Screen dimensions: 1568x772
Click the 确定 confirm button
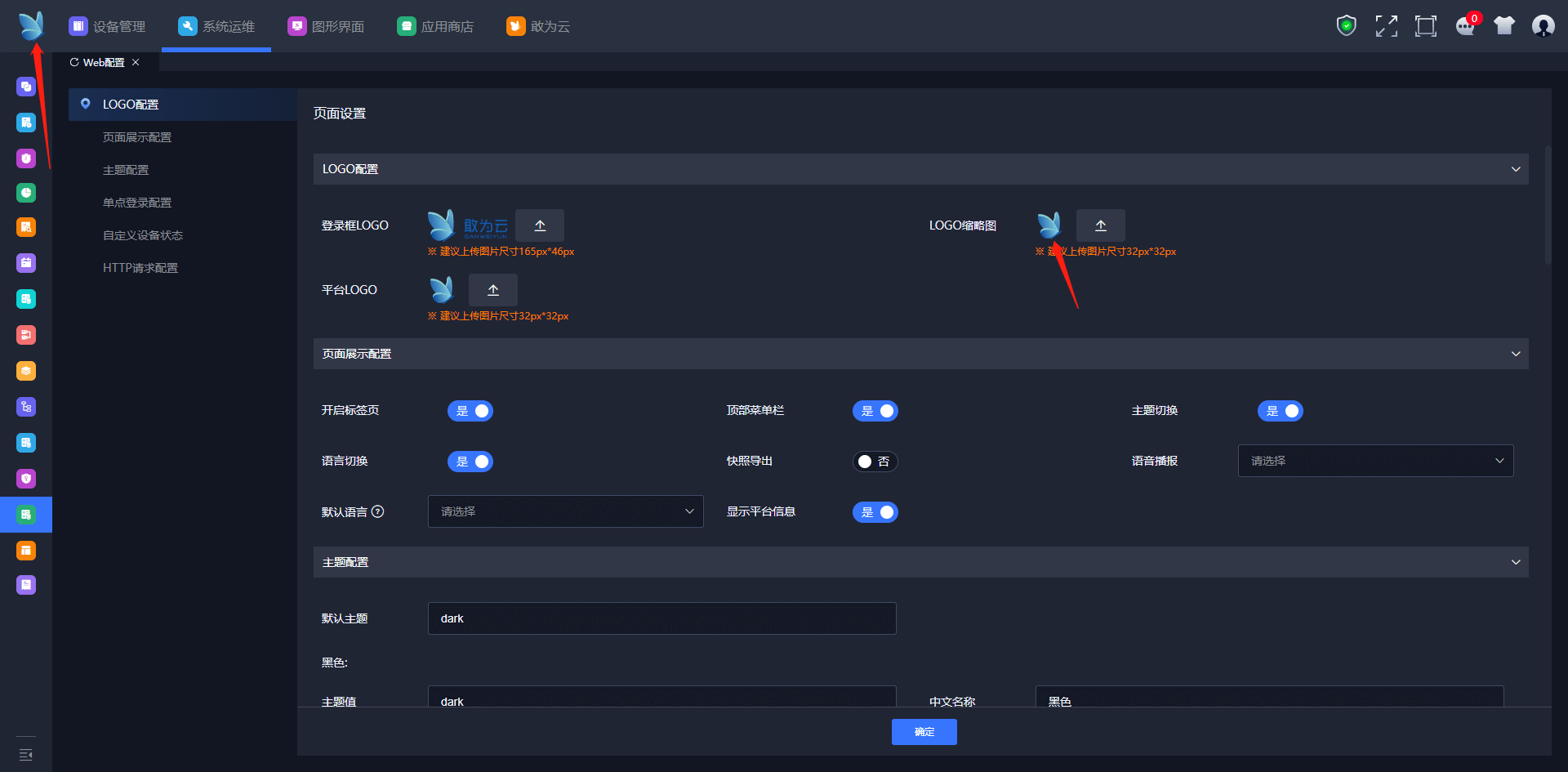coord(924,732)
